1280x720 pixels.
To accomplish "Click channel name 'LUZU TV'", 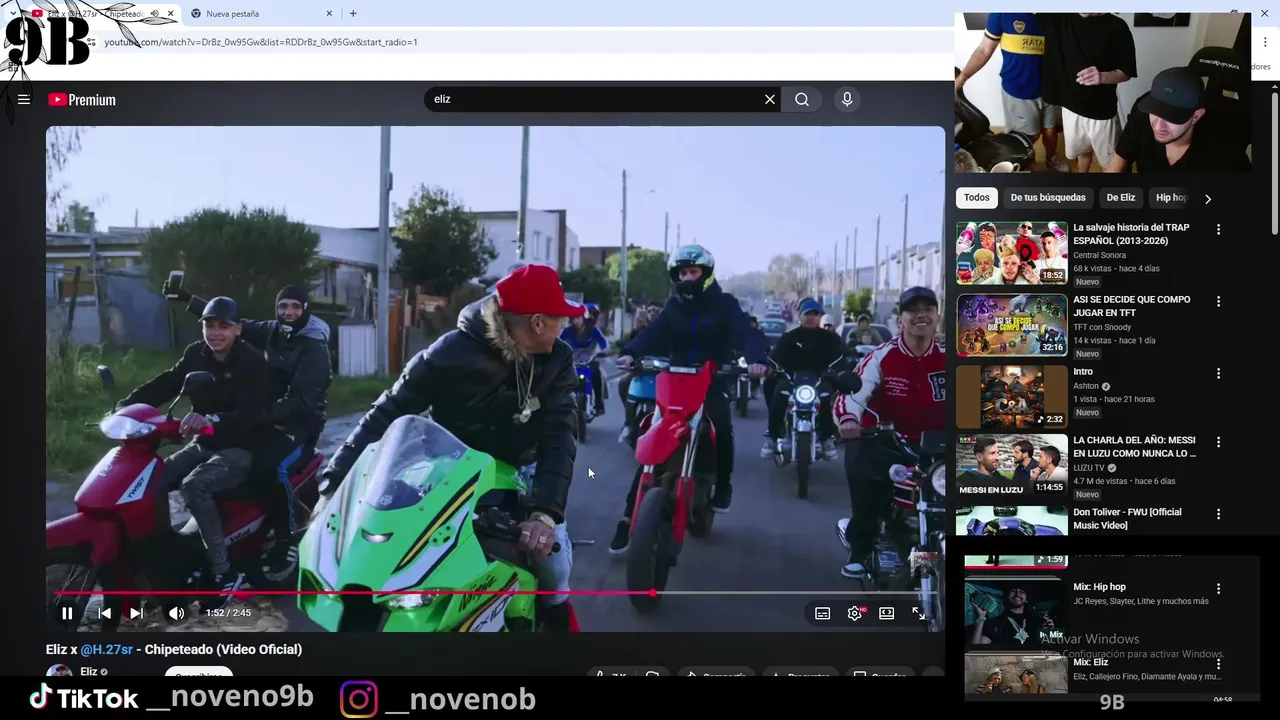I will pos(1088,467).
